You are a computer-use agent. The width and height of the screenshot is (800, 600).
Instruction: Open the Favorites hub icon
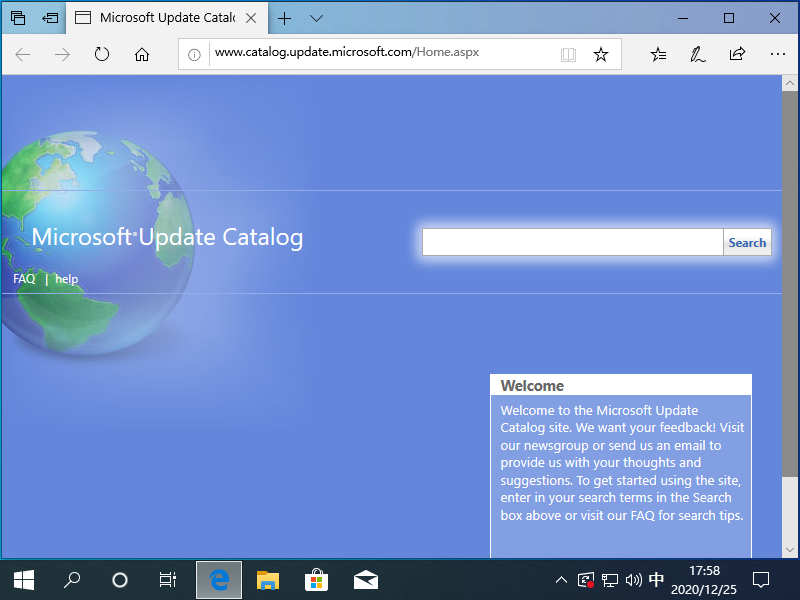tap(658, 54)
